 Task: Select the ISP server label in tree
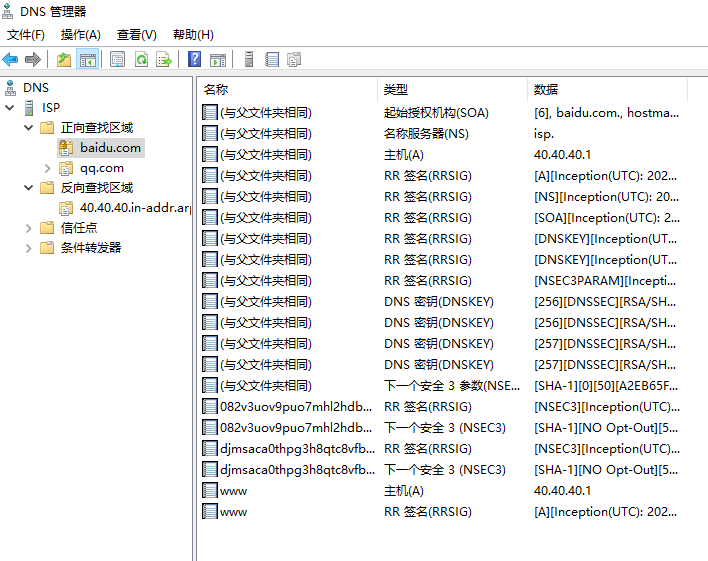(x=51, y=108)
